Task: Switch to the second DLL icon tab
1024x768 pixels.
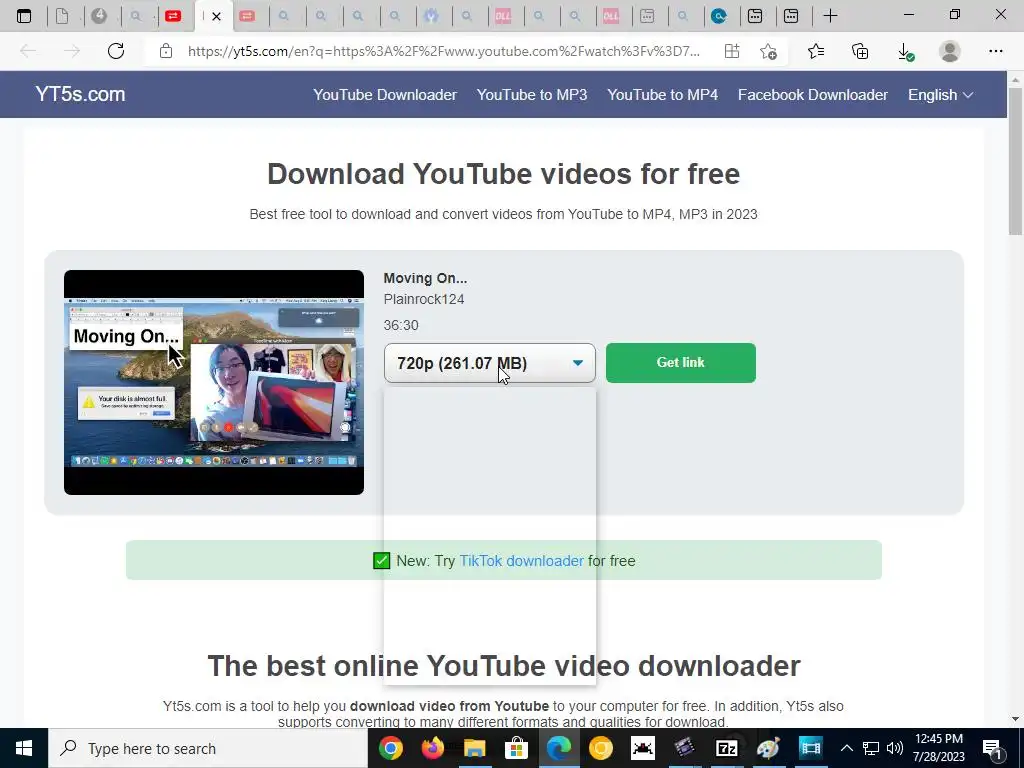Action: 611,16
